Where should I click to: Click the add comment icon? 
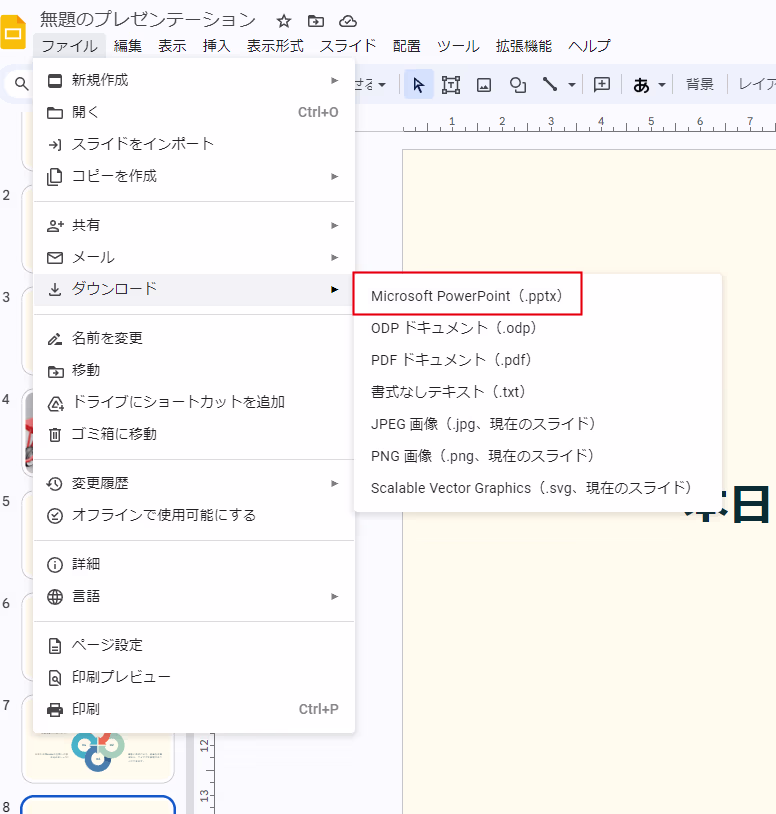(602, 84)
